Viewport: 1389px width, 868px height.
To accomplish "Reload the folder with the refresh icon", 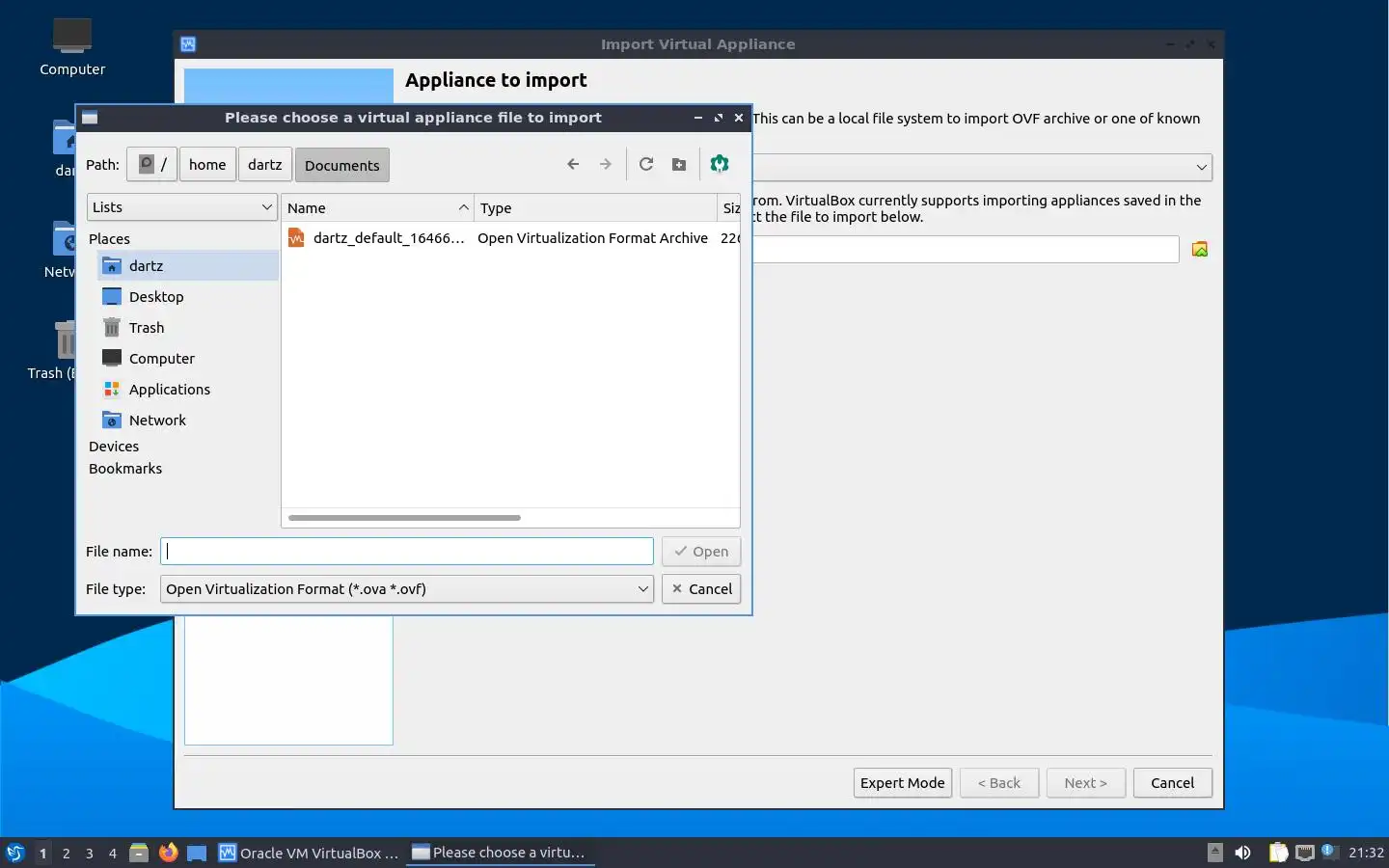I will 646,164.
